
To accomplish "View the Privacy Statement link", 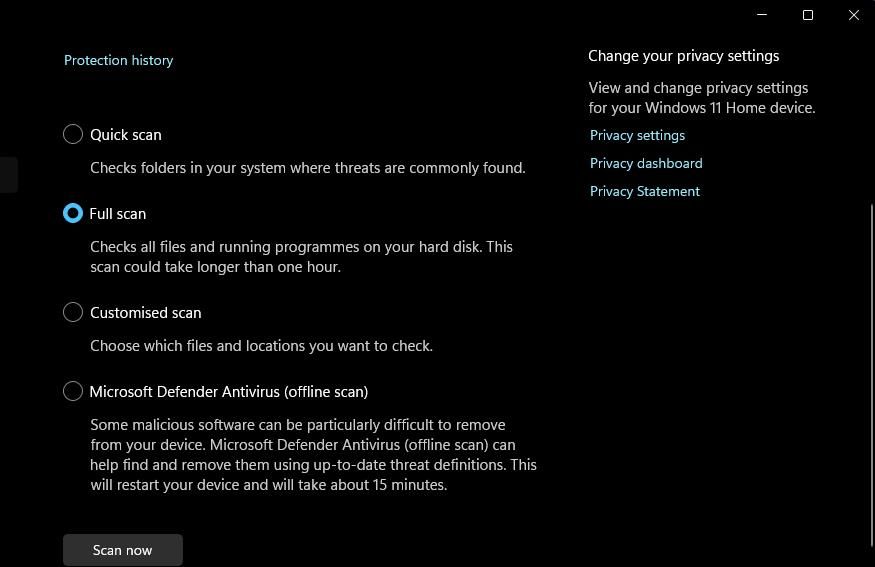I will pos(645,191).
